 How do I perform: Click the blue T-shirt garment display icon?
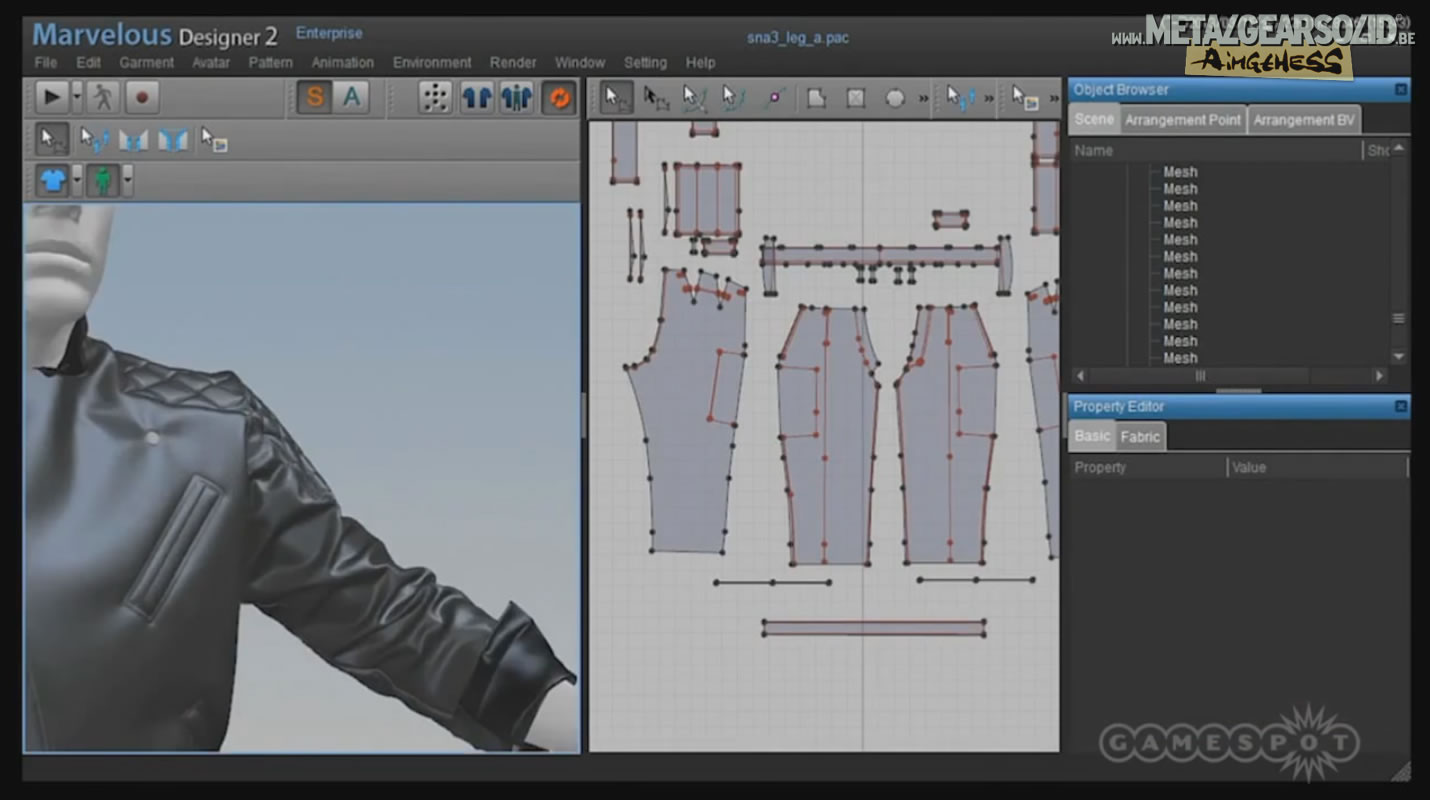(53, 181)
